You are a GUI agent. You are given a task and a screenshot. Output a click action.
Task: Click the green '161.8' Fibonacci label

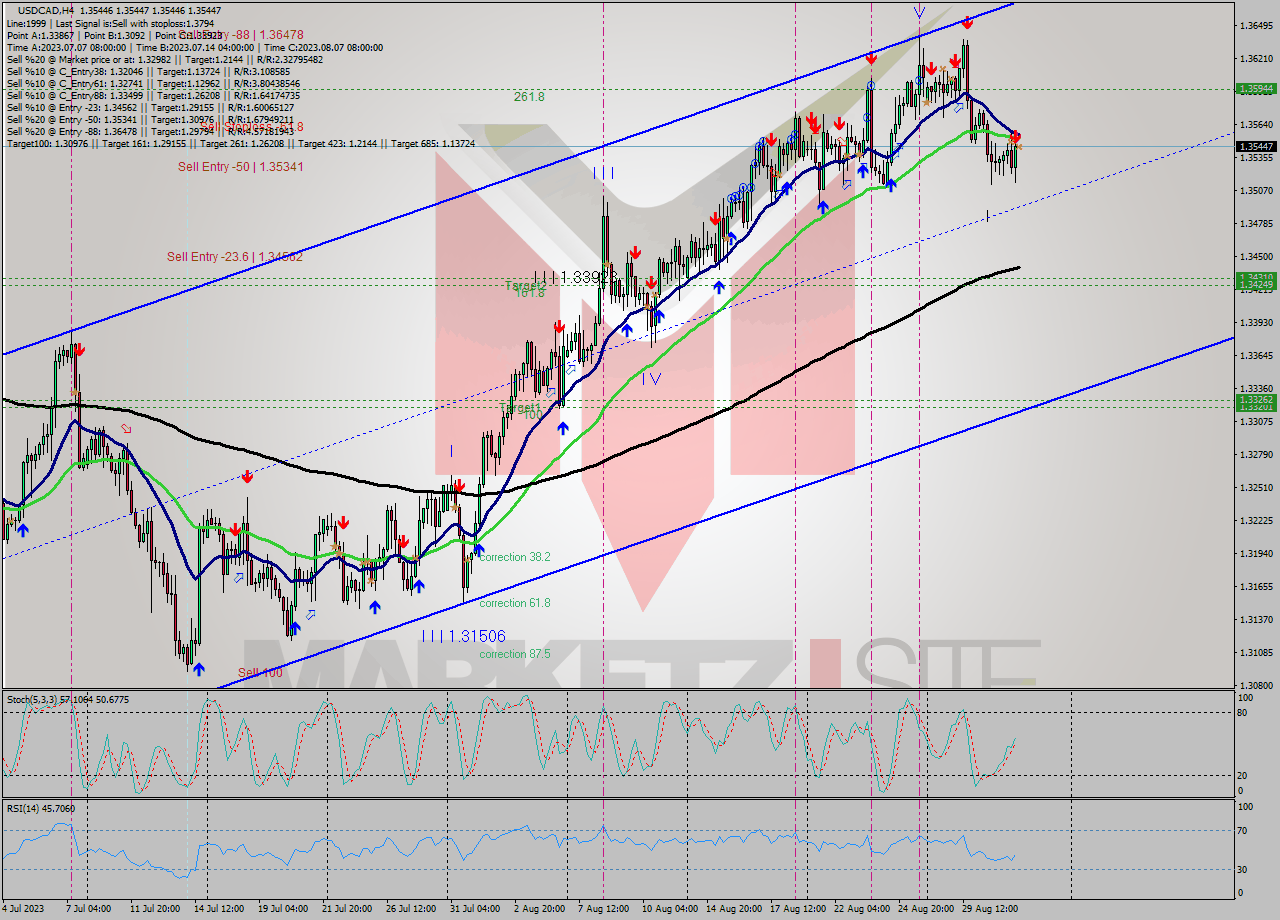click(529, 292)
